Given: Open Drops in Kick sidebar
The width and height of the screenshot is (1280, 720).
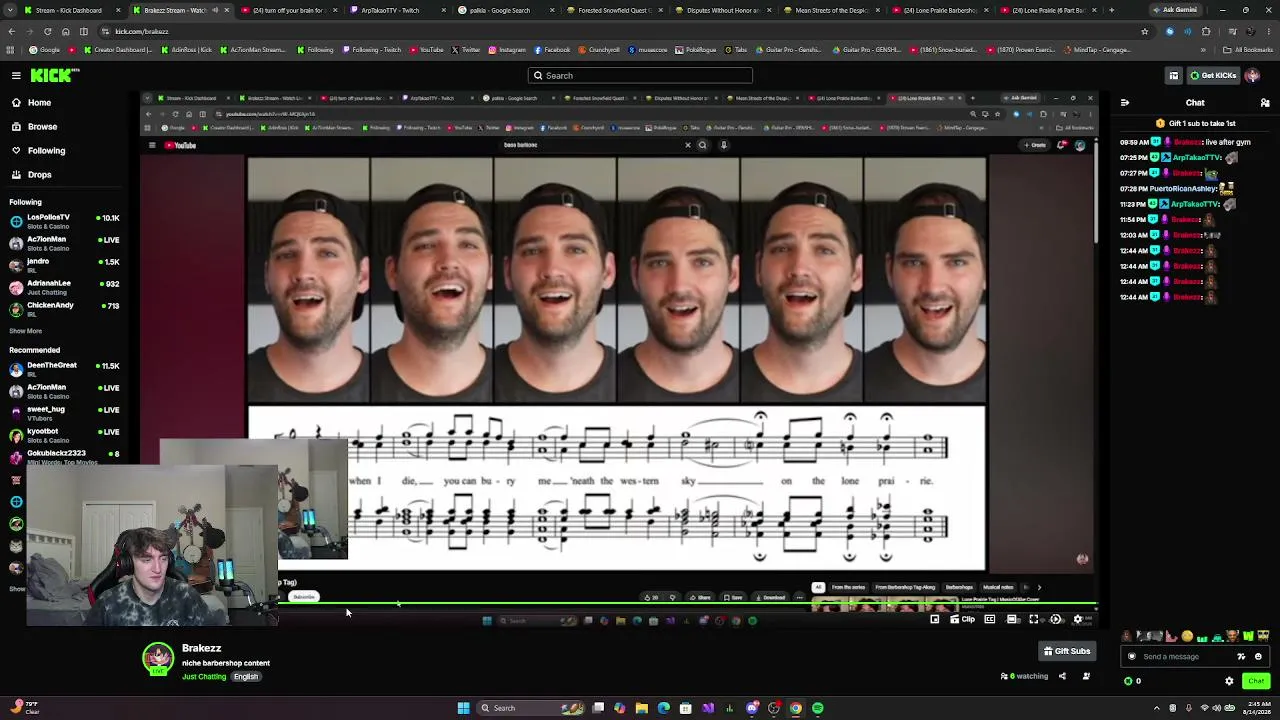Looking at the screenshot, I should [39, 175].
